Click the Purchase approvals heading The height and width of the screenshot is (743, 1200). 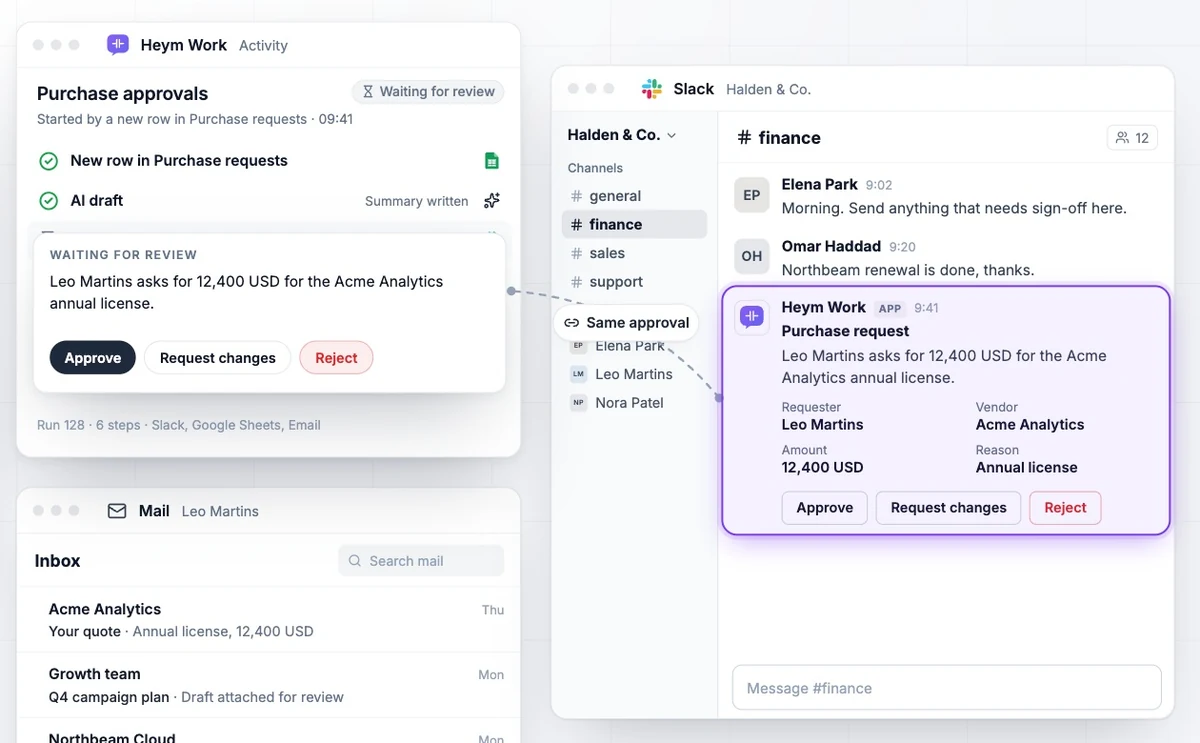pos(123,94)
